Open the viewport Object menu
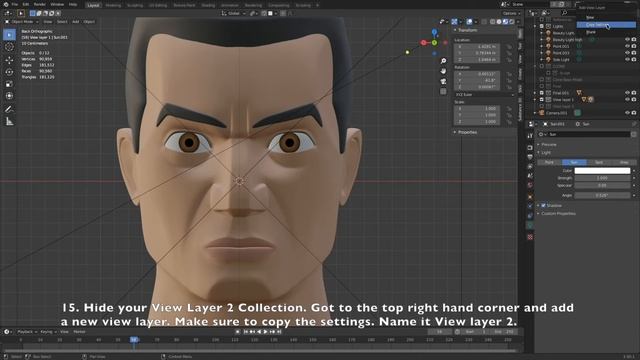640x360 pixels. [89, 22]
